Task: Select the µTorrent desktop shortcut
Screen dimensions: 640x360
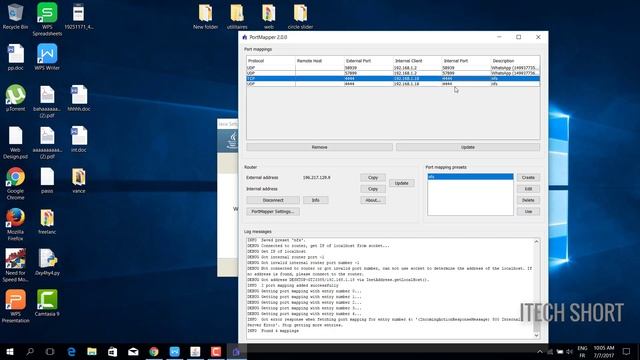Action: (x=16, y=98)
